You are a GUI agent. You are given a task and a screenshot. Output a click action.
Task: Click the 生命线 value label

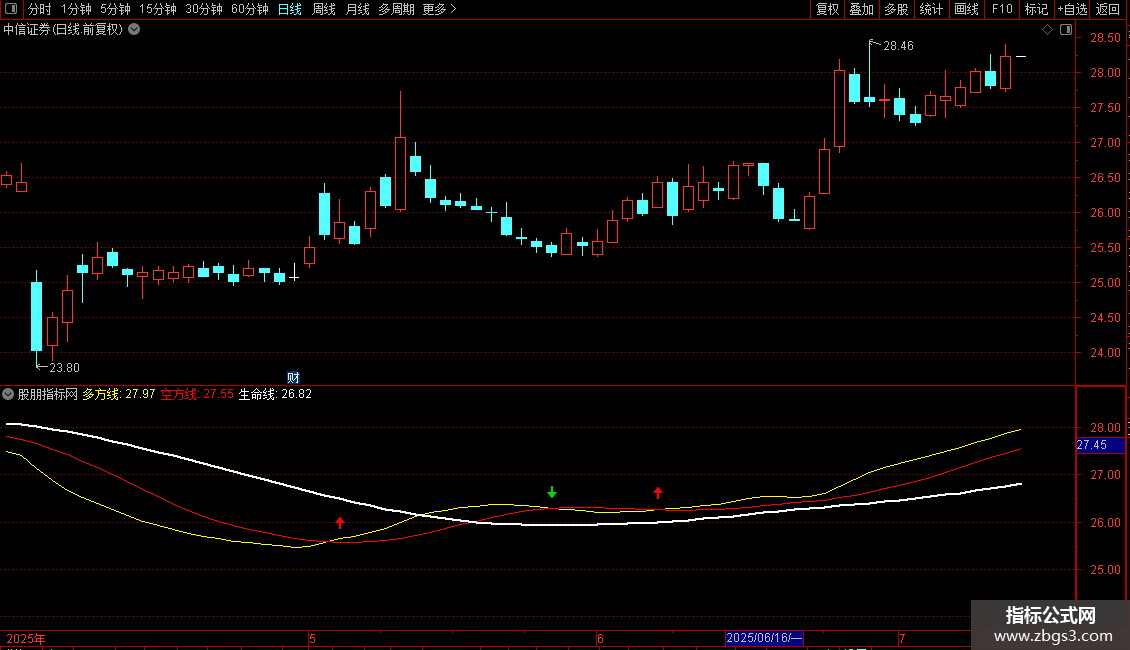pos(275,394)
